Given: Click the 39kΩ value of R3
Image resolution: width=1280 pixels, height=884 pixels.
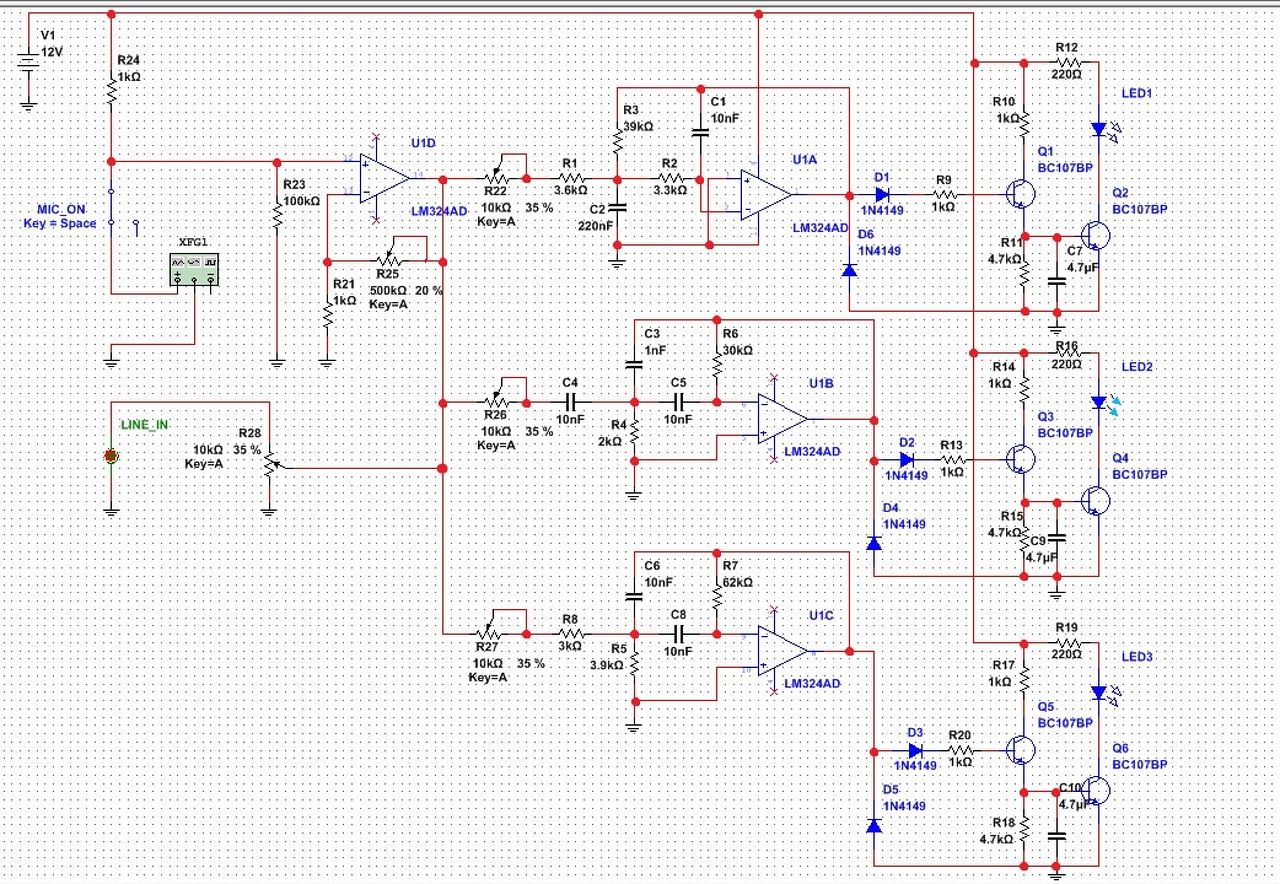Looking at the screenshot, I should [637, 127].
